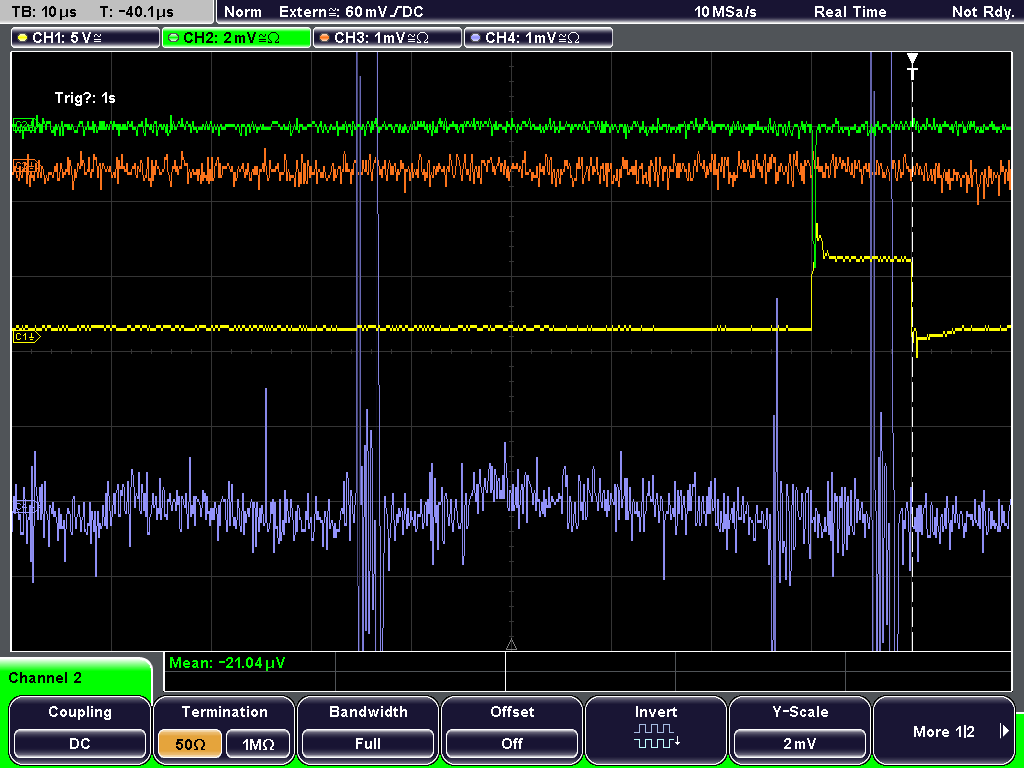Screen dimensions: 1024x768
Task: Click the Extern 60 mV DC trigger source
Action: [x=351, y=12]
